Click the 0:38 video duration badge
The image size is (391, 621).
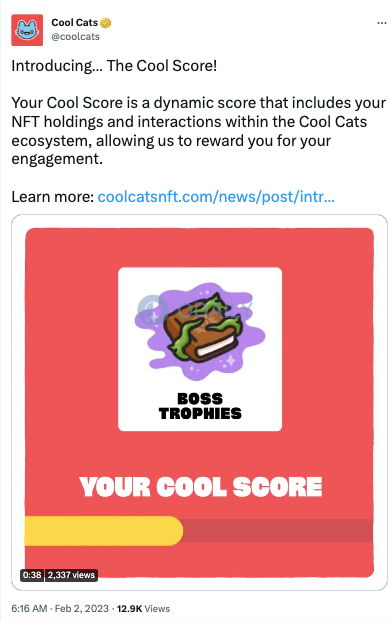[32, 575]
